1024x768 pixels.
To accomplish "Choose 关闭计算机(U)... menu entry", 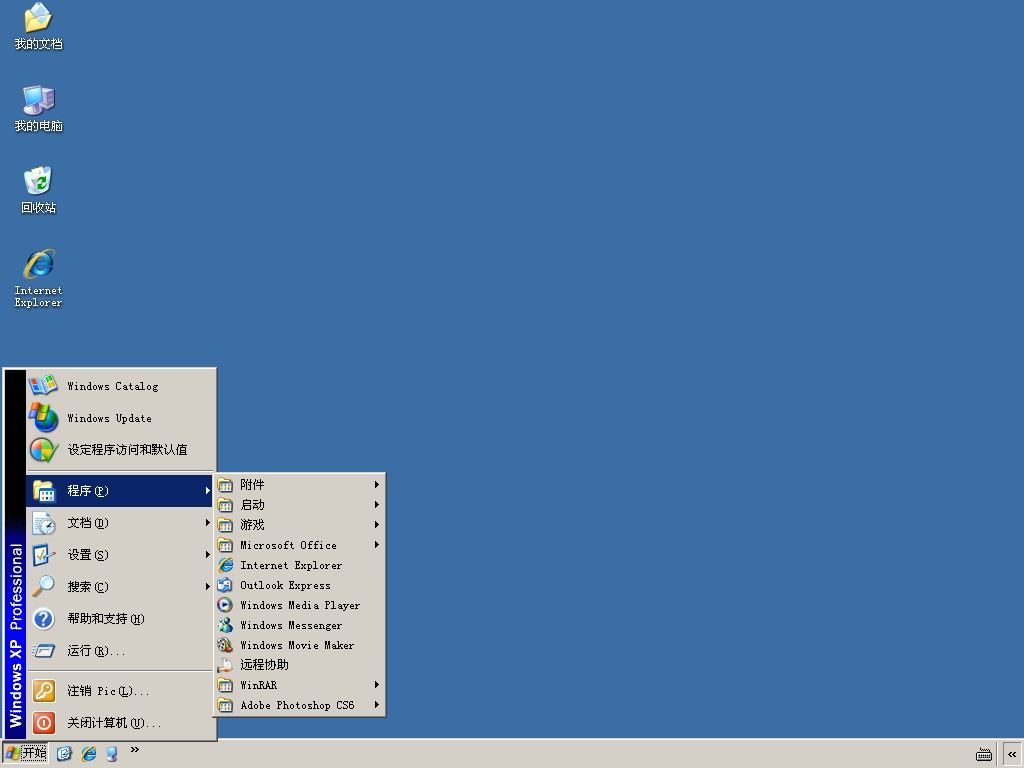I will pos(120,723).
